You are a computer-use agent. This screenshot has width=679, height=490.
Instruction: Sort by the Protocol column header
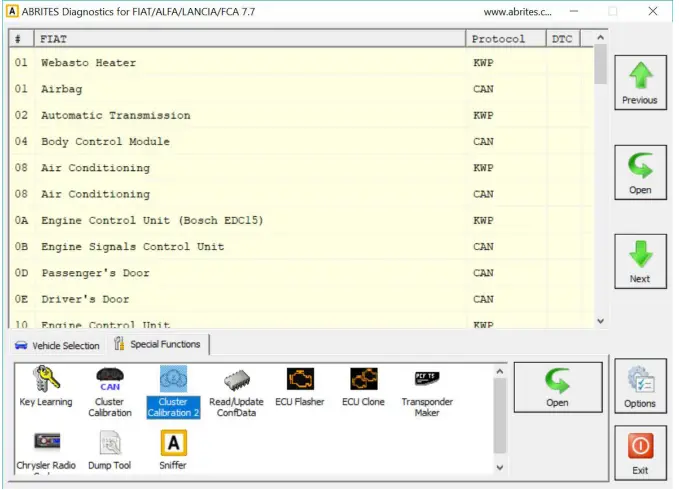pyautogui.click(x=506, y=39)
